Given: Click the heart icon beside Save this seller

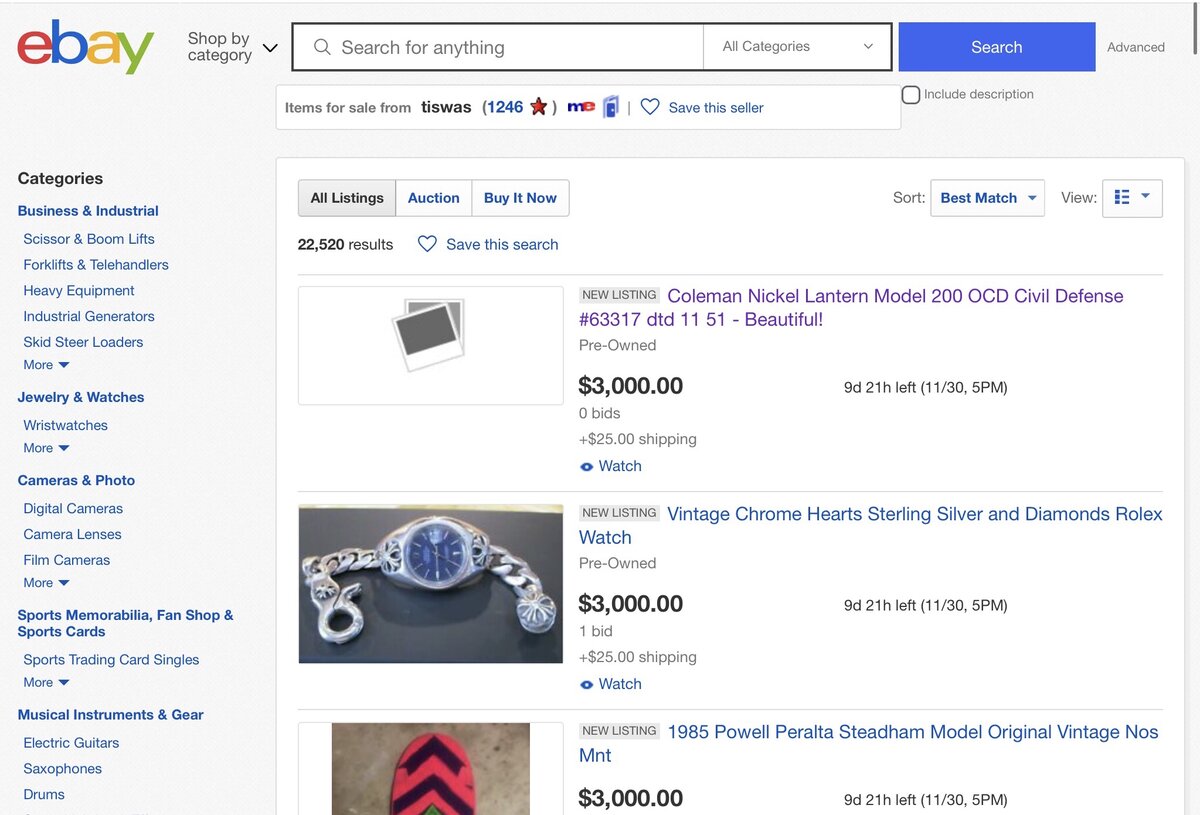Looking at the screenshot, I should [650, 107].
